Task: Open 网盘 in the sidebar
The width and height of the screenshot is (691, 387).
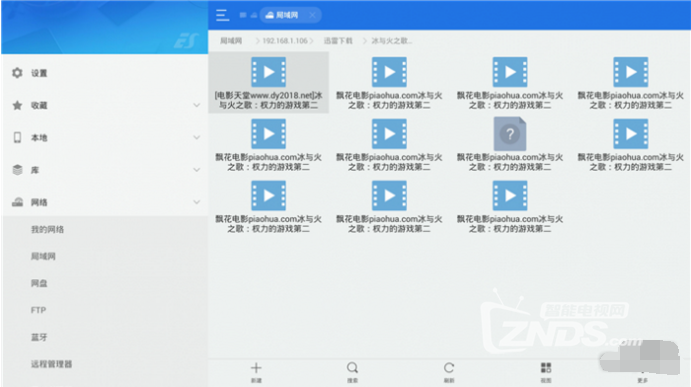Action: coord(39,283)
